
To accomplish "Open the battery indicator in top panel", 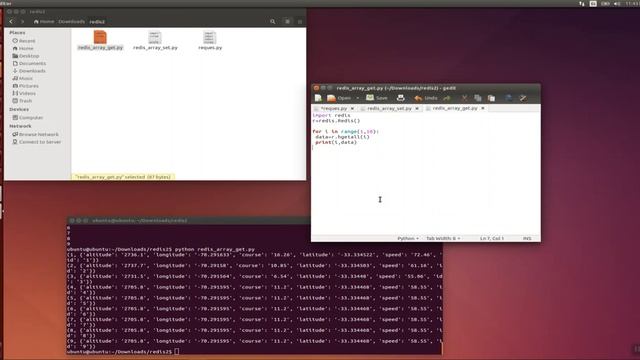I will [x=605, y=3].
